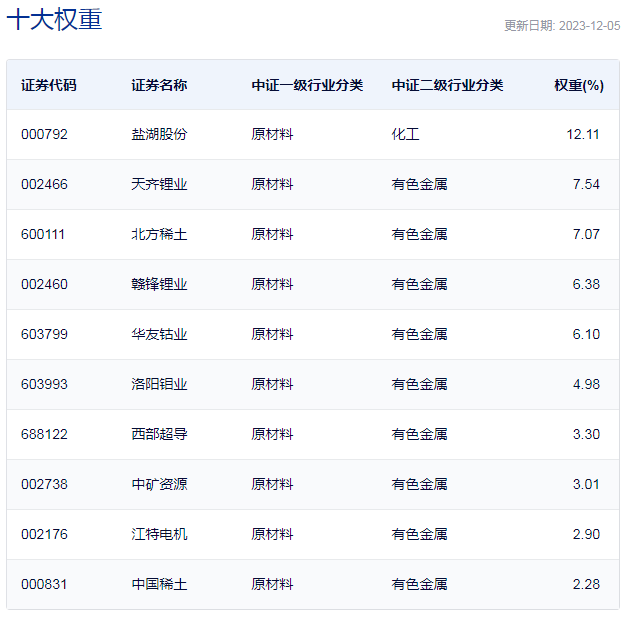Click weight value 6.38

(x=586, y=284)
